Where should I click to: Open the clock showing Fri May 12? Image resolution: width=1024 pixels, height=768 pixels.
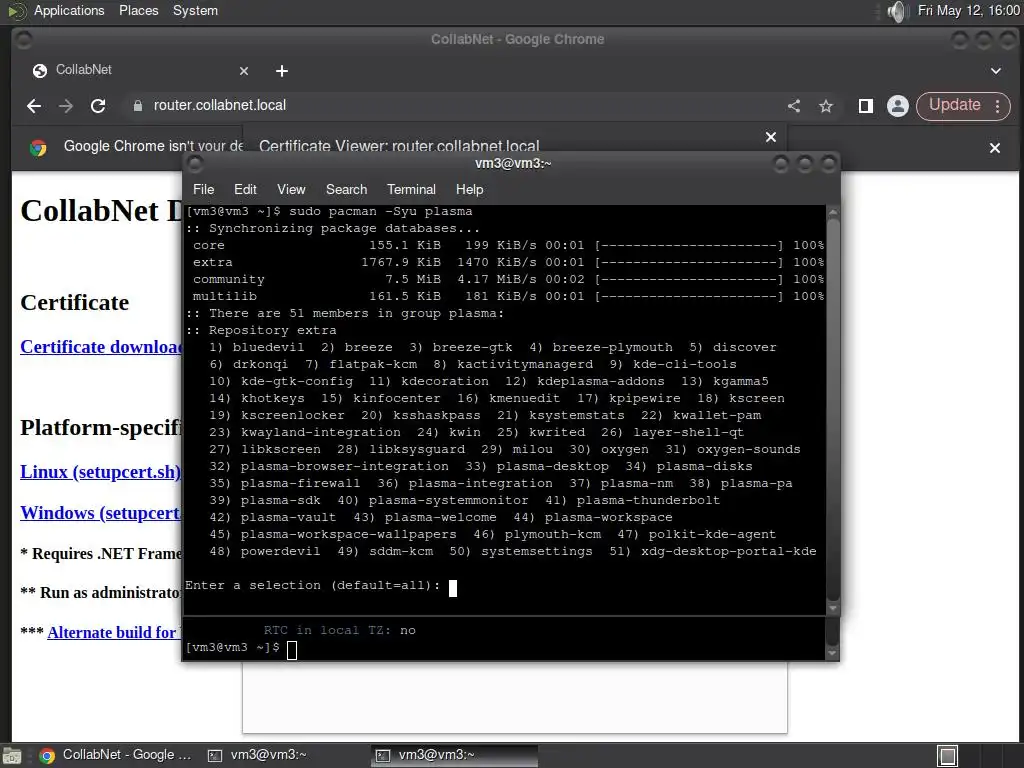pyautogui.click(x=968, y=10)
